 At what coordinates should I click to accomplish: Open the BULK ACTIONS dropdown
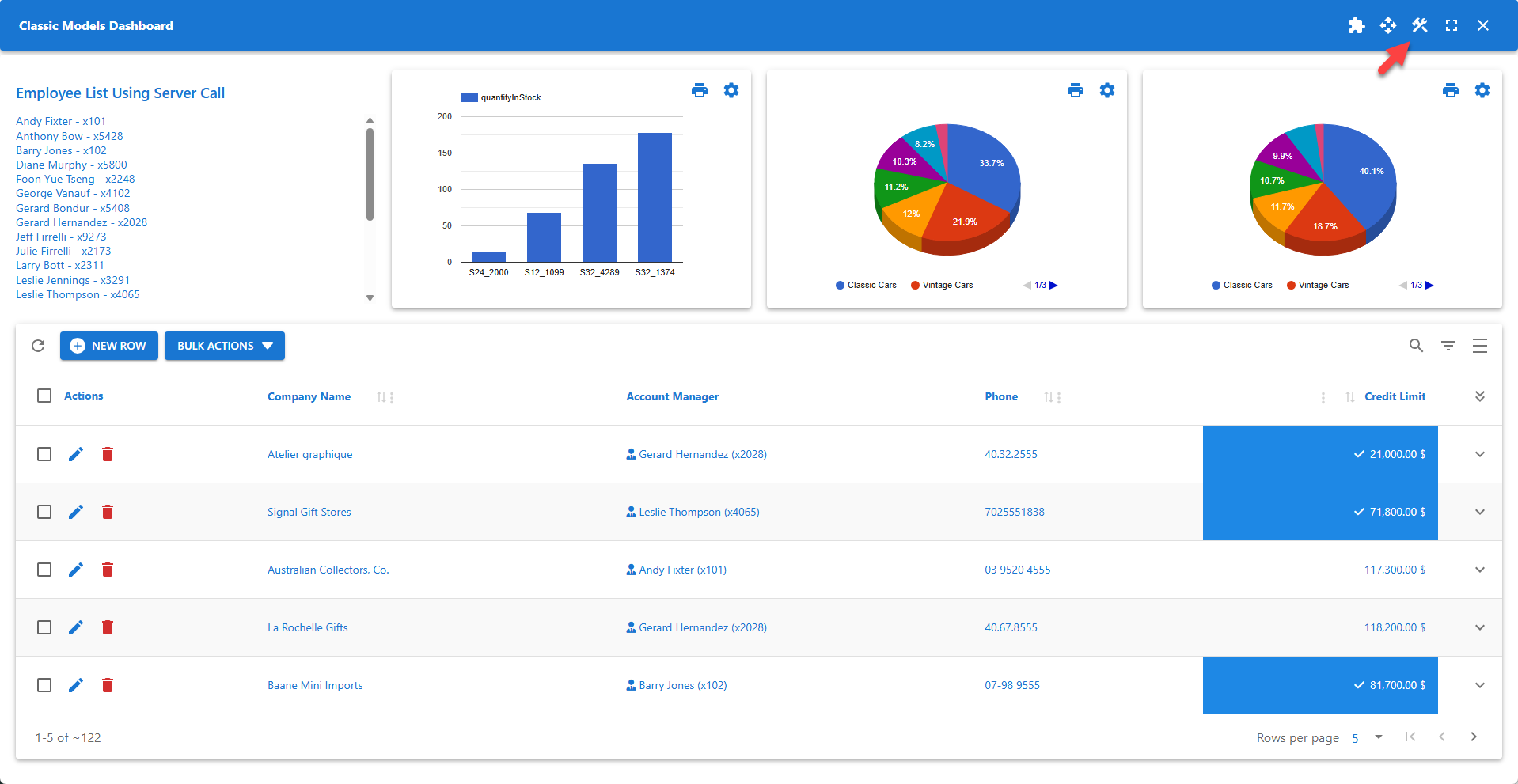[224, 346]
